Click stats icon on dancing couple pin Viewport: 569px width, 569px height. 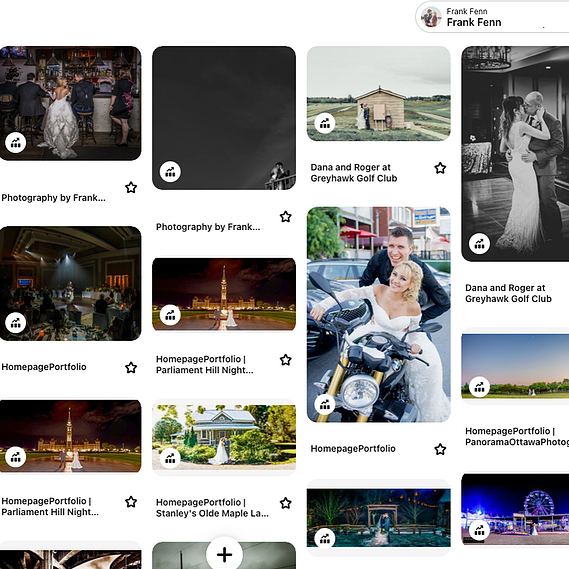coord(479,243)
